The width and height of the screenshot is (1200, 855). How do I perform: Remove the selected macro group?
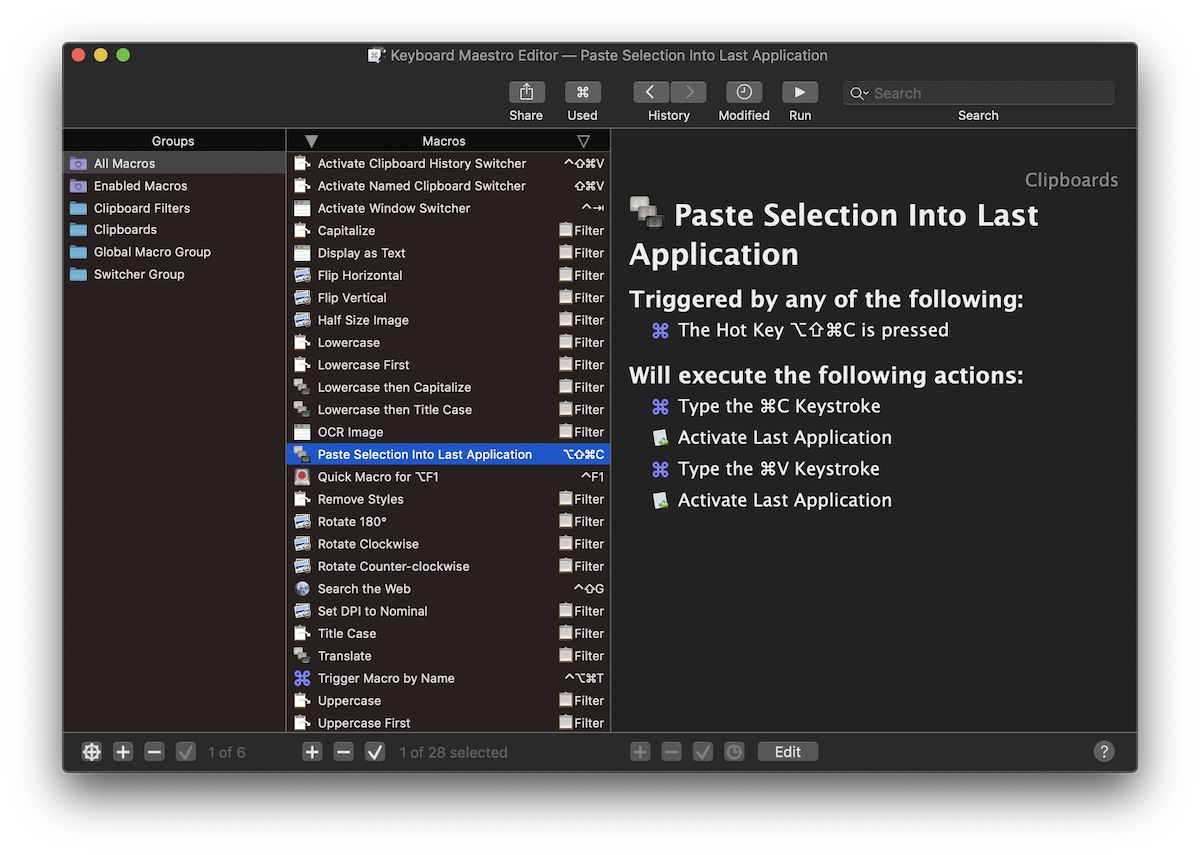coord(154,752)
